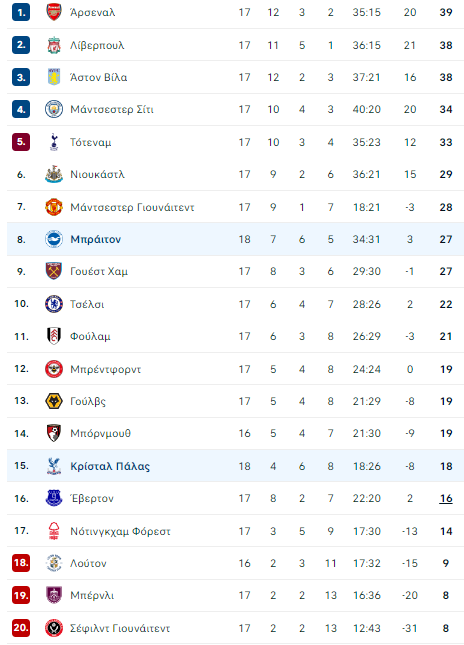This screenshot has width=464, height=645.
Task: Open the Σέφιλντ Γιουνάιτεντ team name
Action: 120,628
